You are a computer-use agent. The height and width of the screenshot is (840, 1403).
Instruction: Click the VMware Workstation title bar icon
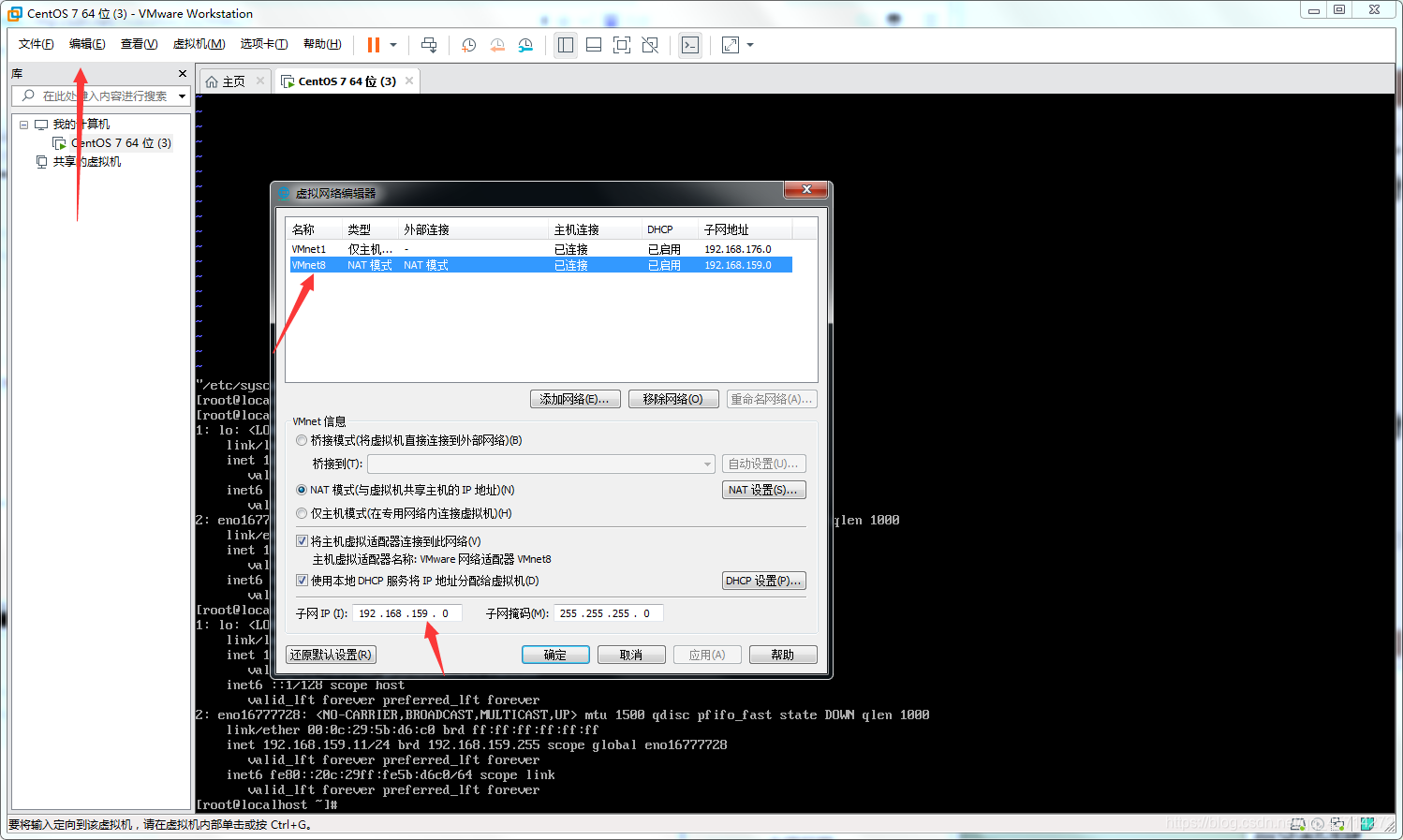click(14, 13)
